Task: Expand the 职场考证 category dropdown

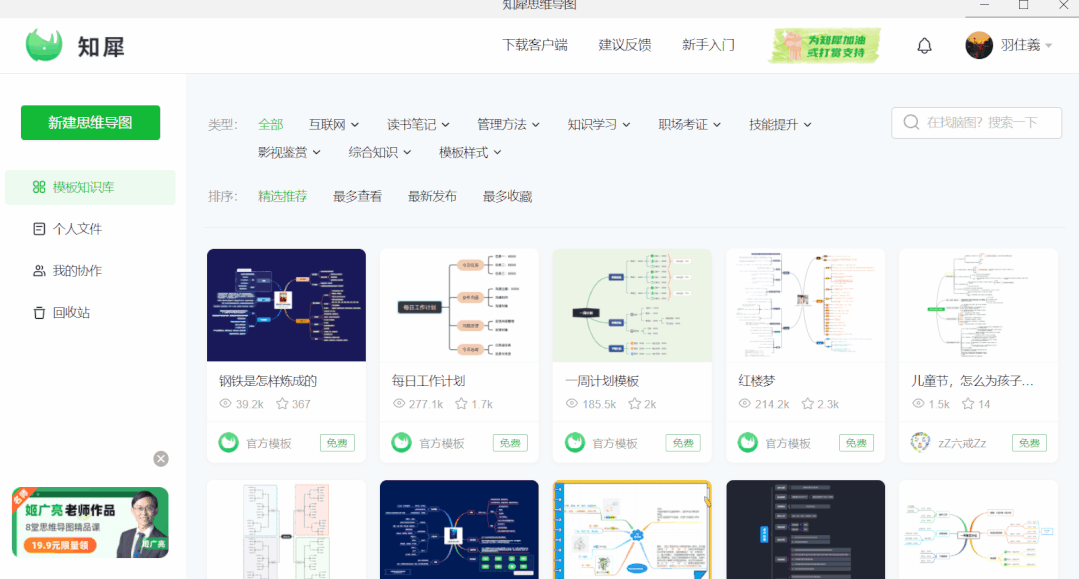Action: click(x=690, y=125)
